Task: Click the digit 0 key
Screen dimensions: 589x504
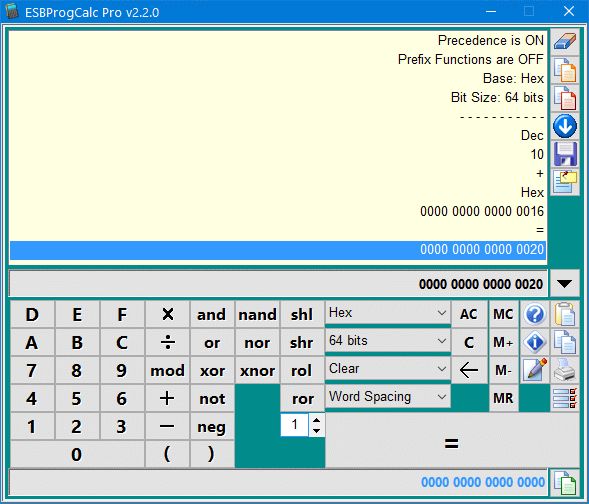Action: tap(77, 454)
